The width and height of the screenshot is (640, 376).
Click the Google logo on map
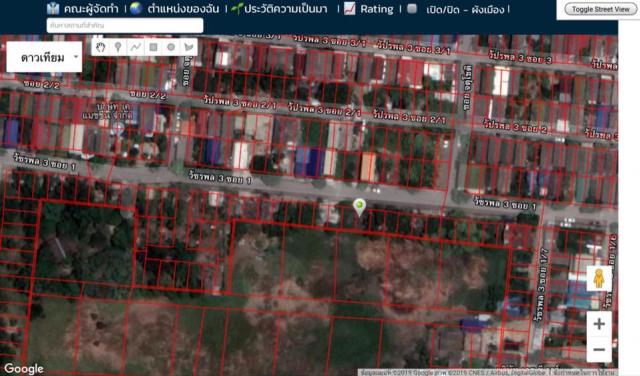coord(24,369)
